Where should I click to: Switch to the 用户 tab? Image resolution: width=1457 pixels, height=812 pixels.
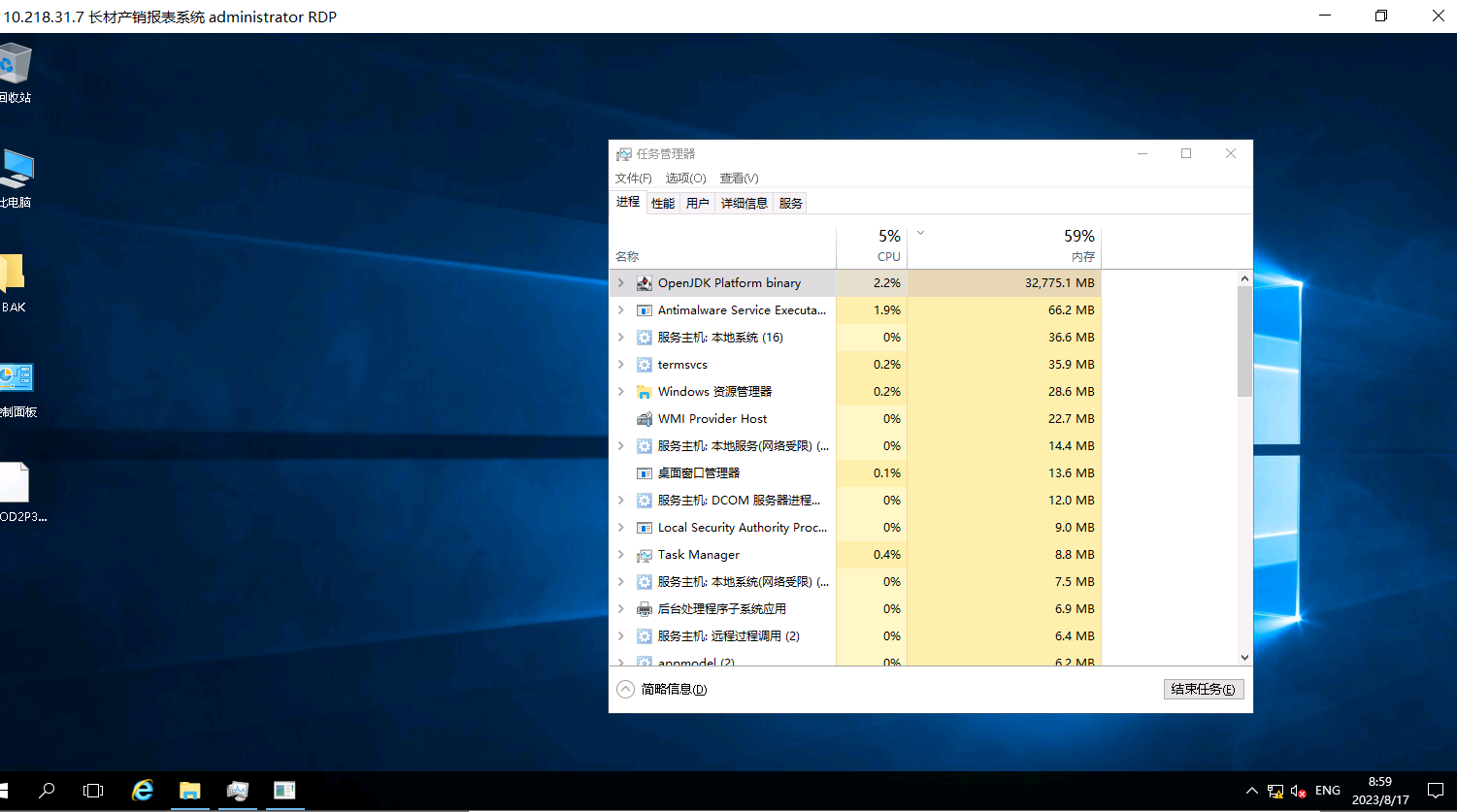[x=697, y=203]
